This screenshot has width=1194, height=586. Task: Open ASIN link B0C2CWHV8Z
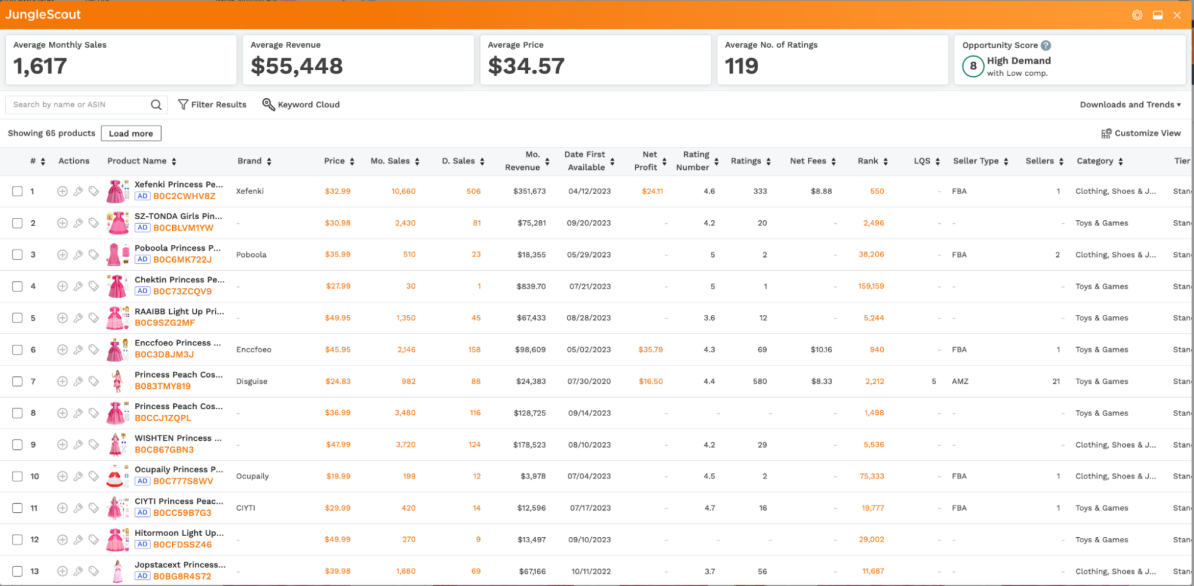tap(184, 197)
